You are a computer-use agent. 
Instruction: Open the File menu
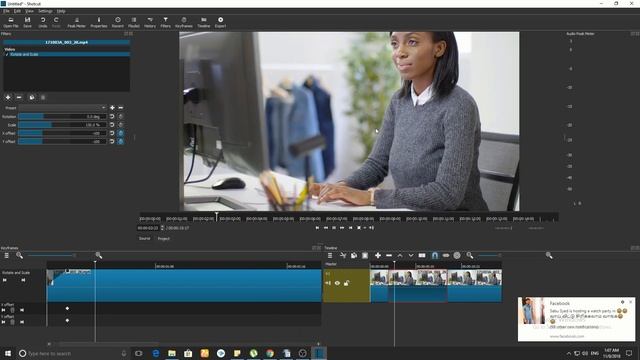(6, 11)
